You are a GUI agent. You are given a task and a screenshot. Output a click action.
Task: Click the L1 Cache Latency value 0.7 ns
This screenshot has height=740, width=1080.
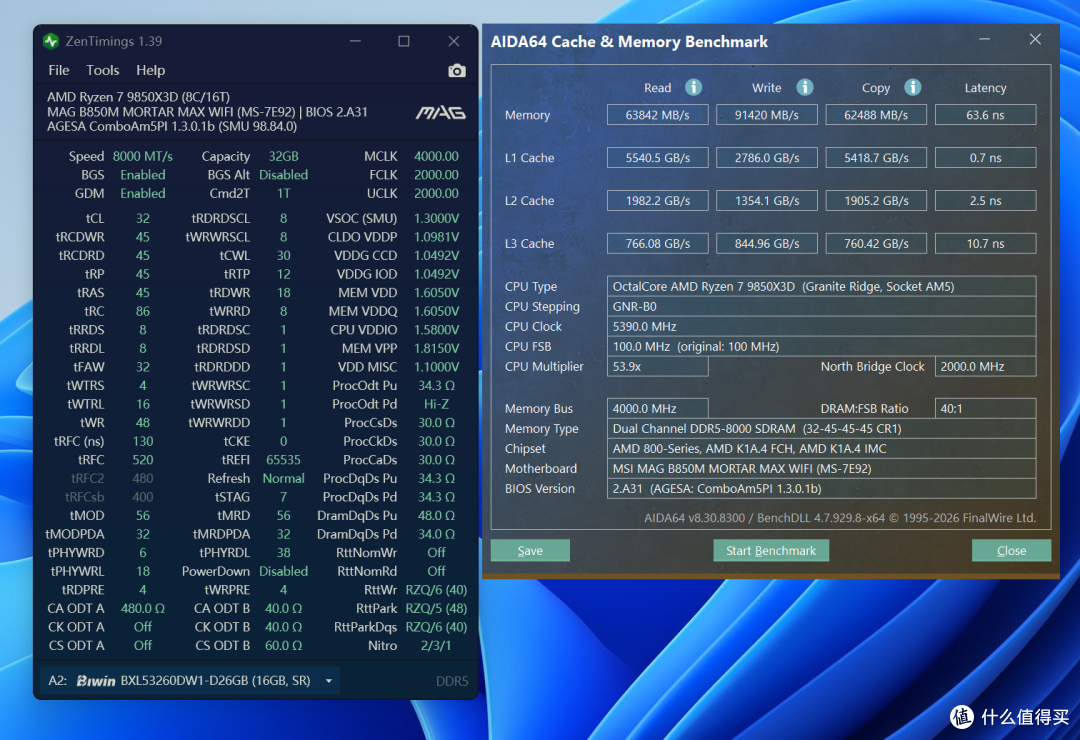click(986, 158)
